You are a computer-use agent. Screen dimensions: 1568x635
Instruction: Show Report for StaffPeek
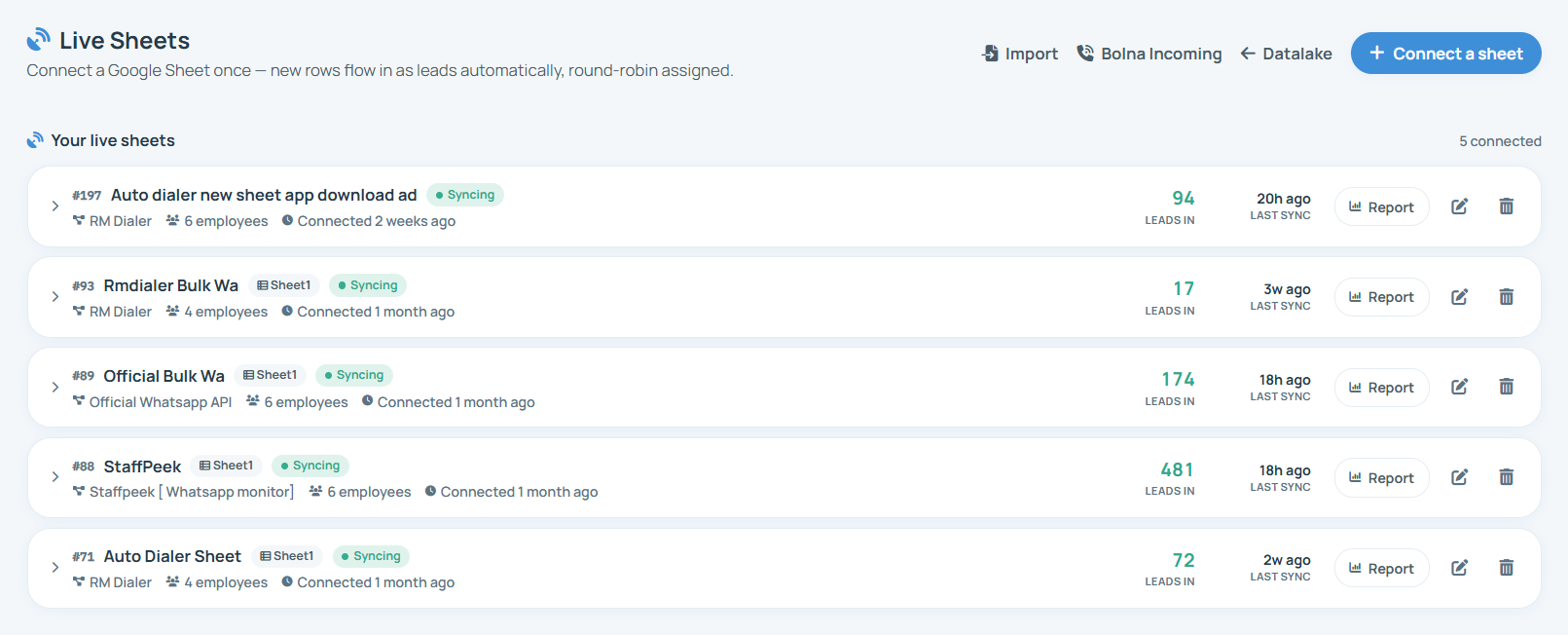[x=1381, y=478]
